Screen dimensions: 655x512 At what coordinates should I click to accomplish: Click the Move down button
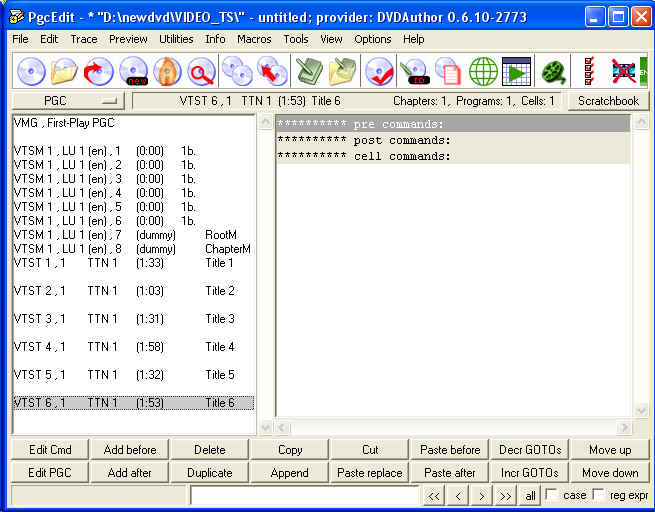coord(610,473)
